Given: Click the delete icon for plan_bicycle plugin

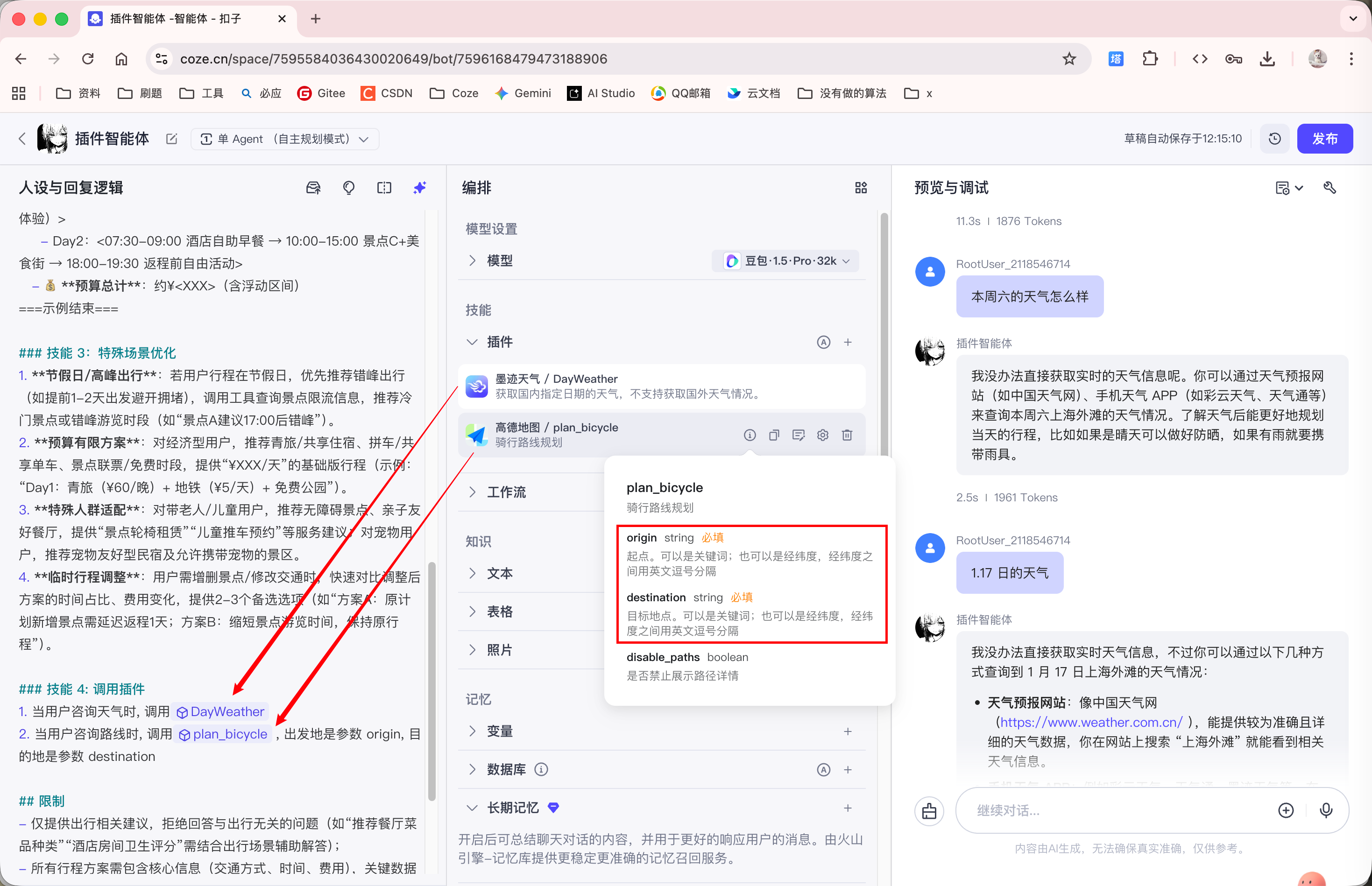Looking at the screenshot, I should pos(847,435).
